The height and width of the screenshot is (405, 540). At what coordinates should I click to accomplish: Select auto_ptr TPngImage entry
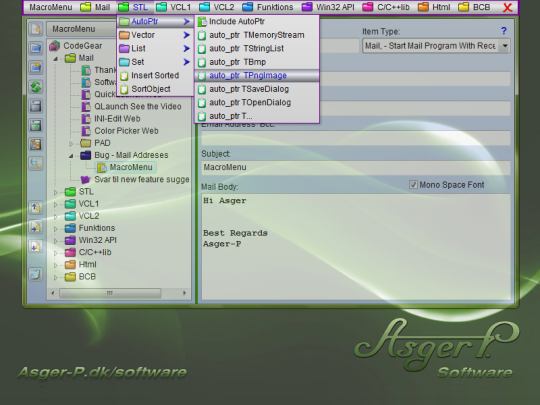coord(257,75)
